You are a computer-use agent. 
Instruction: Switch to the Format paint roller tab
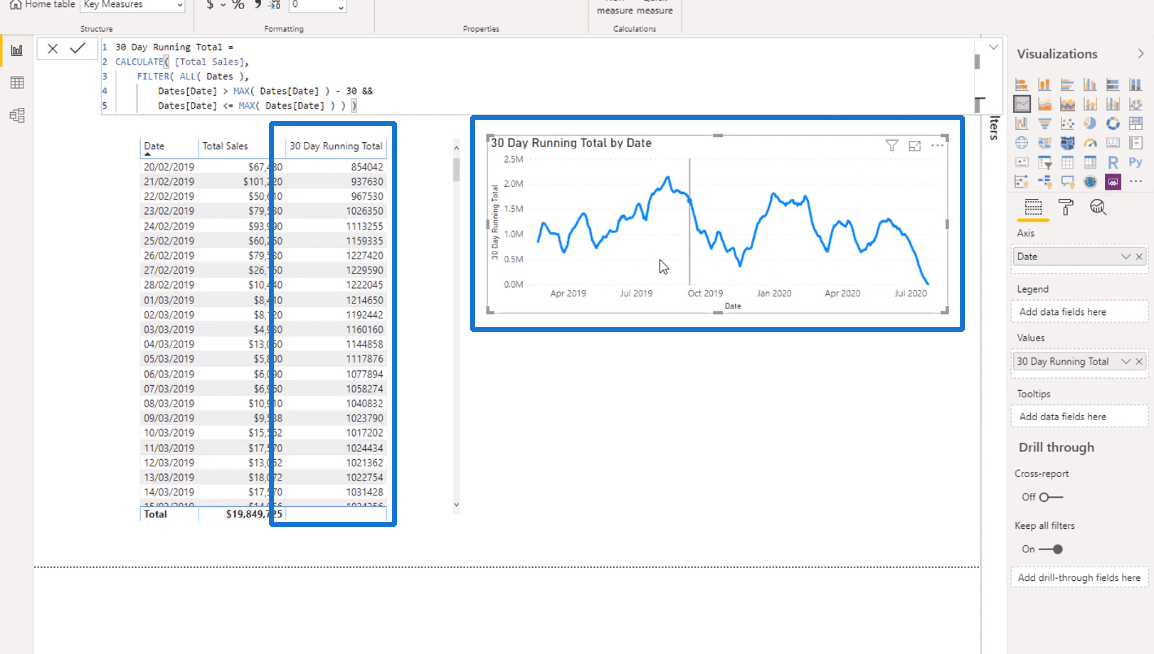click(1066, 207)
